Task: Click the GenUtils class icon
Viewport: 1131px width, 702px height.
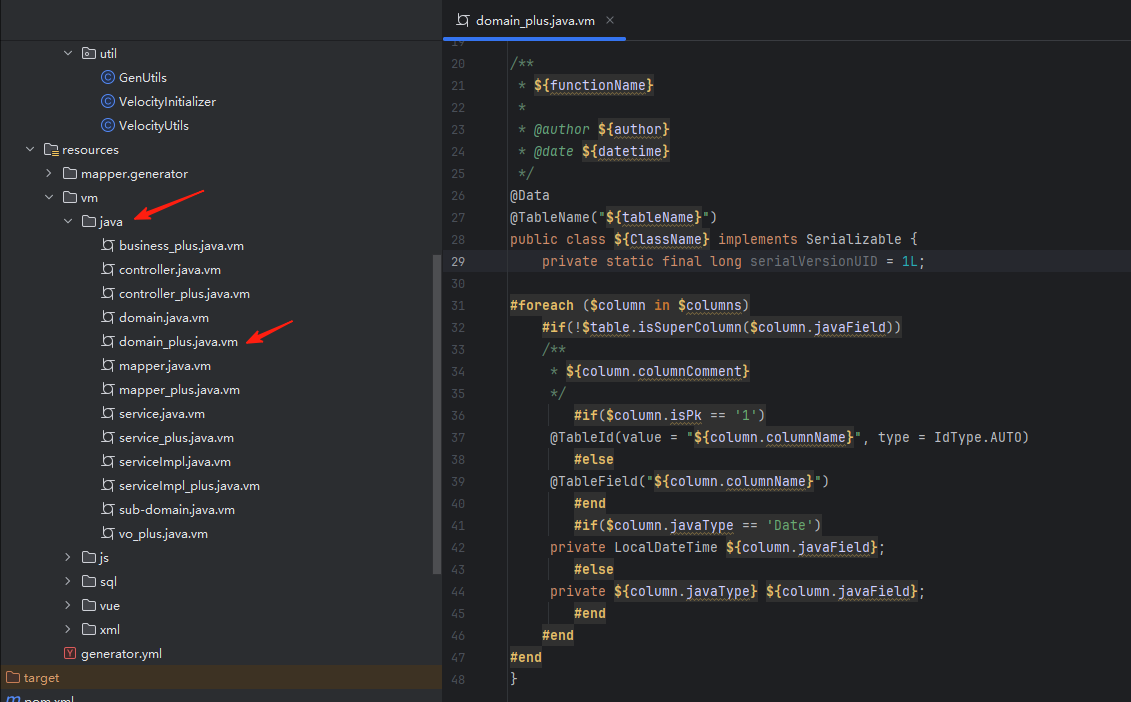Action: coord(107,77)
